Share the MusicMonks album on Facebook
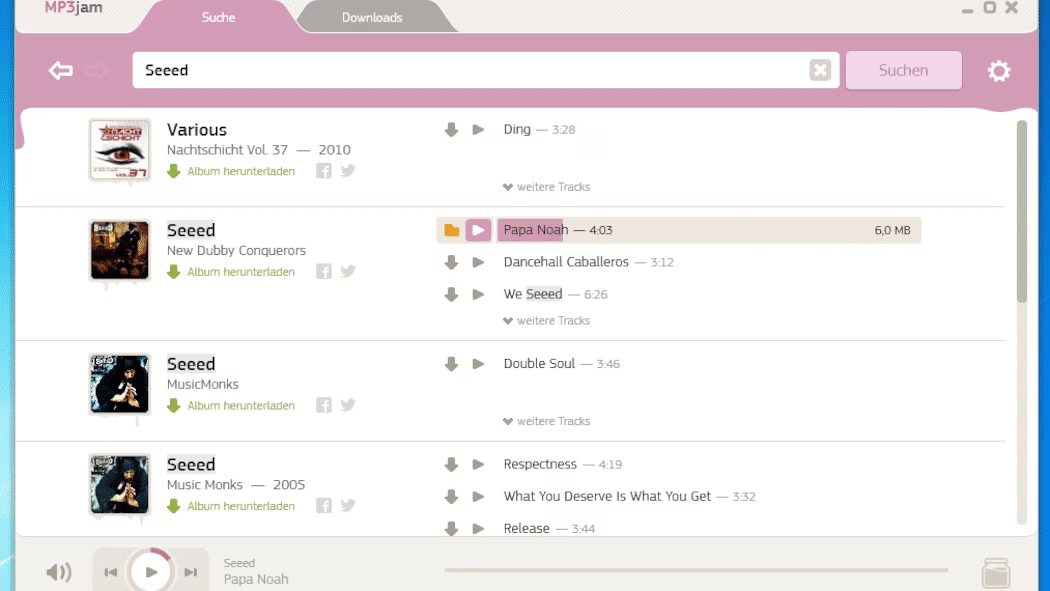The image size is (1050, 591). pos(324,405)
